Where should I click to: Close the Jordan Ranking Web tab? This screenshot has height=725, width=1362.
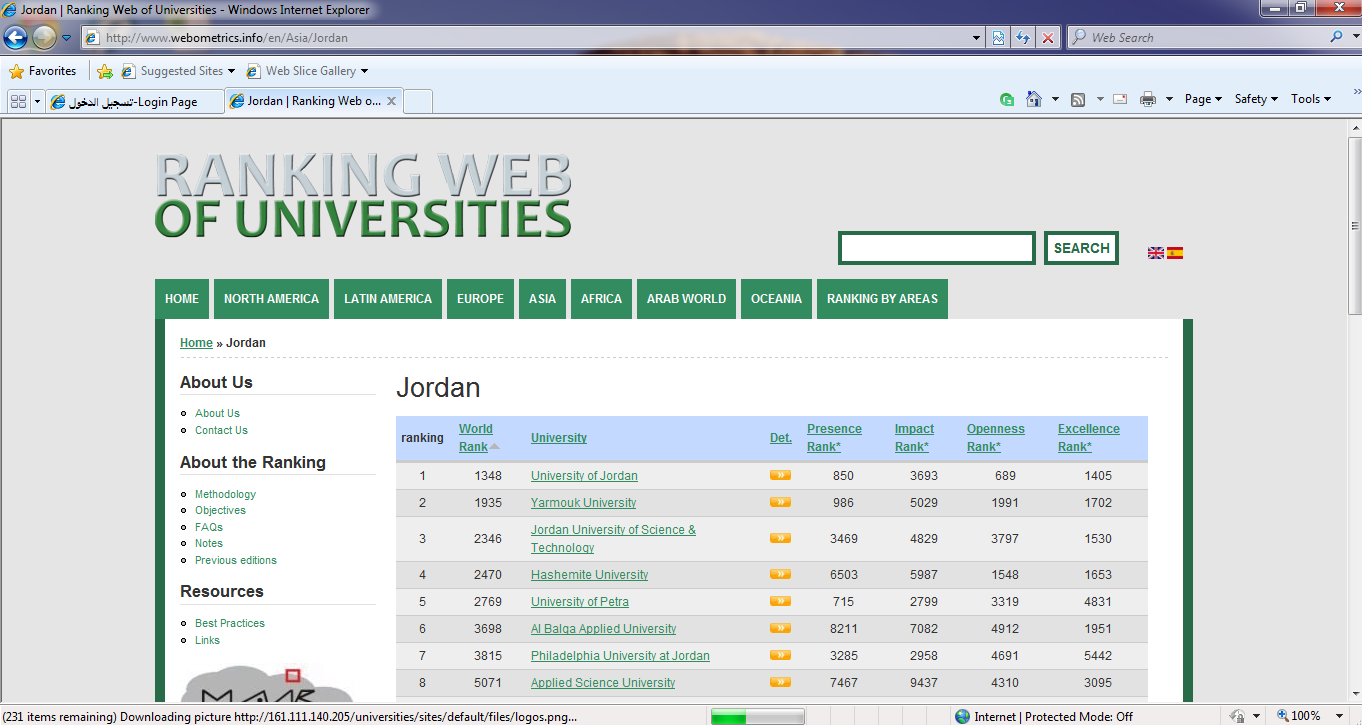click(x=391, y=101)
